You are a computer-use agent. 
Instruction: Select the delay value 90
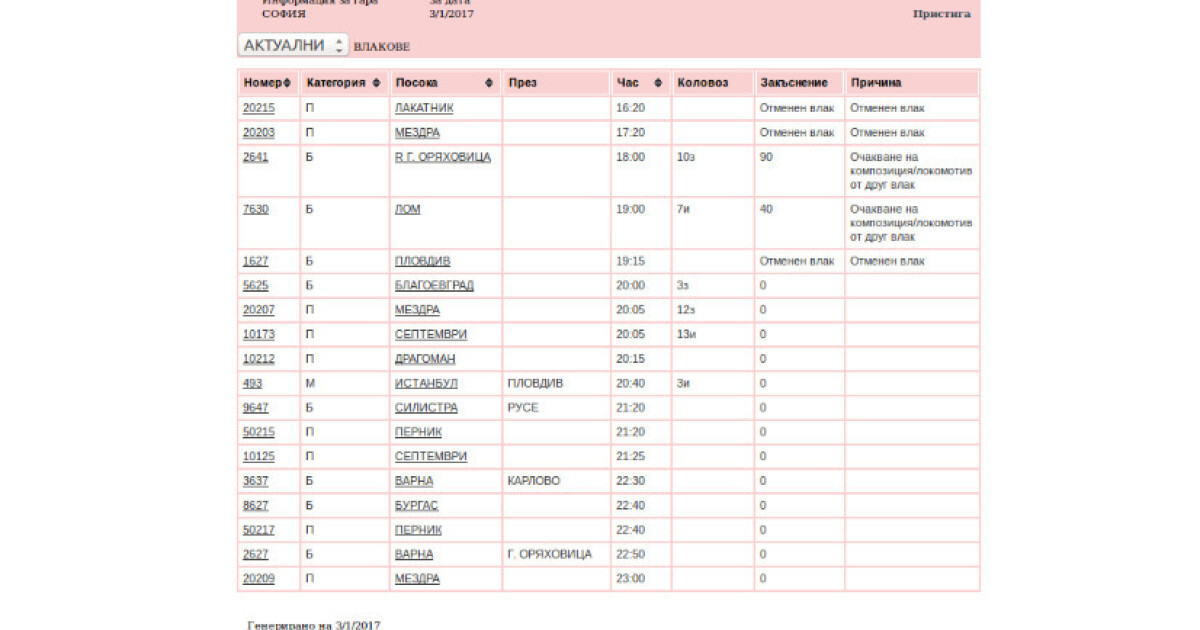[x=766, y=157]
